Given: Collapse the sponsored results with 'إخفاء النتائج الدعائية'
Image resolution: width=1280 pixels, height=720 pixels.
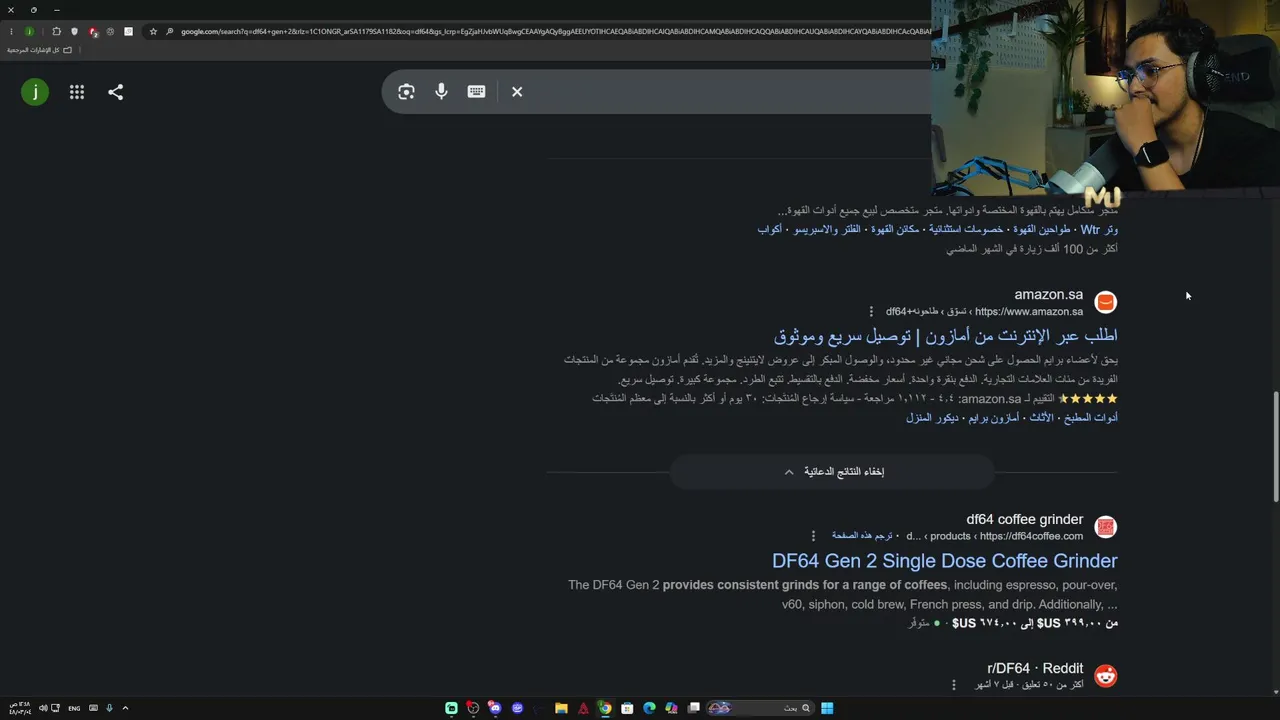Looking at the screenshot, I should coord(833,472).
